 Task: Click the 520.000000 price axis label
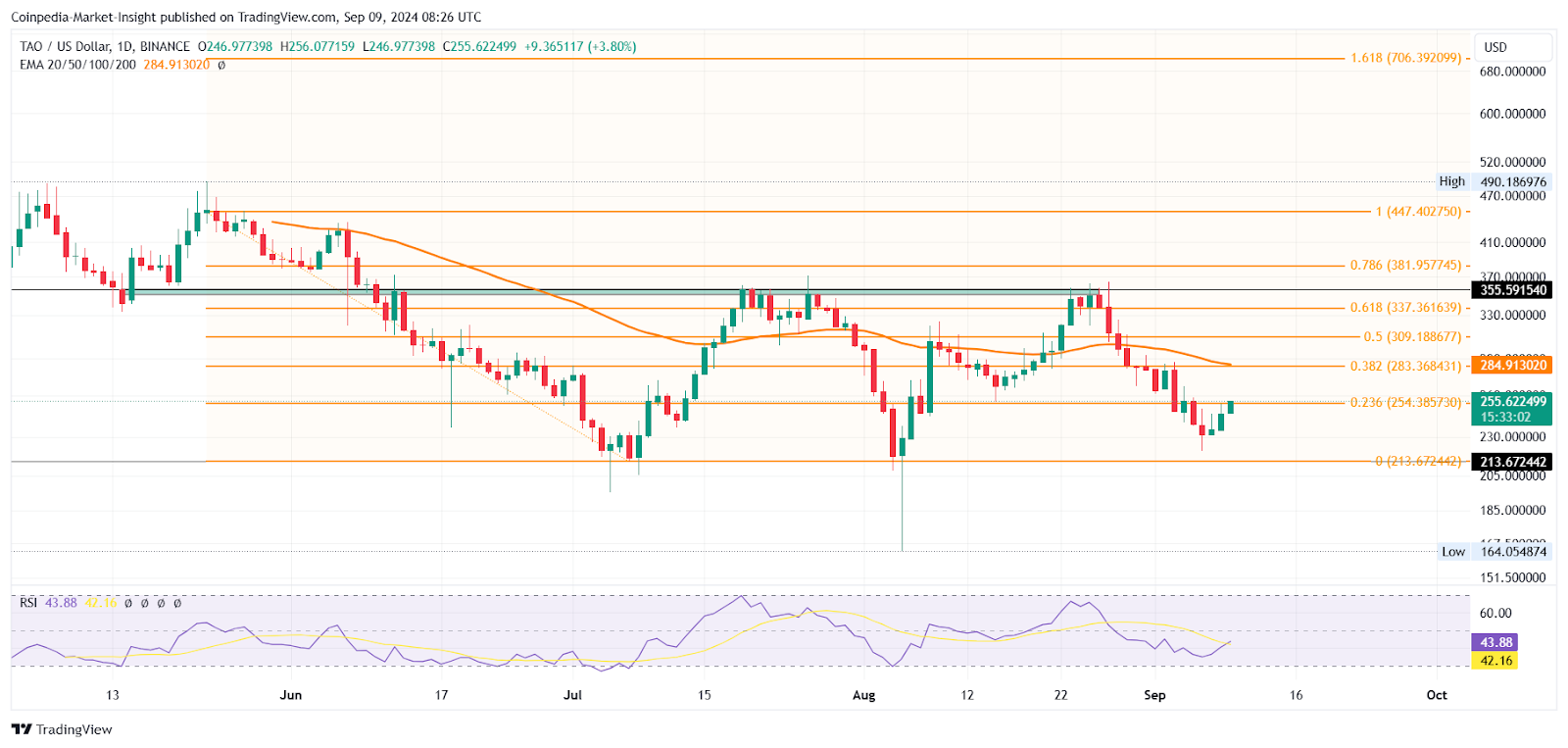(1513, 163)
